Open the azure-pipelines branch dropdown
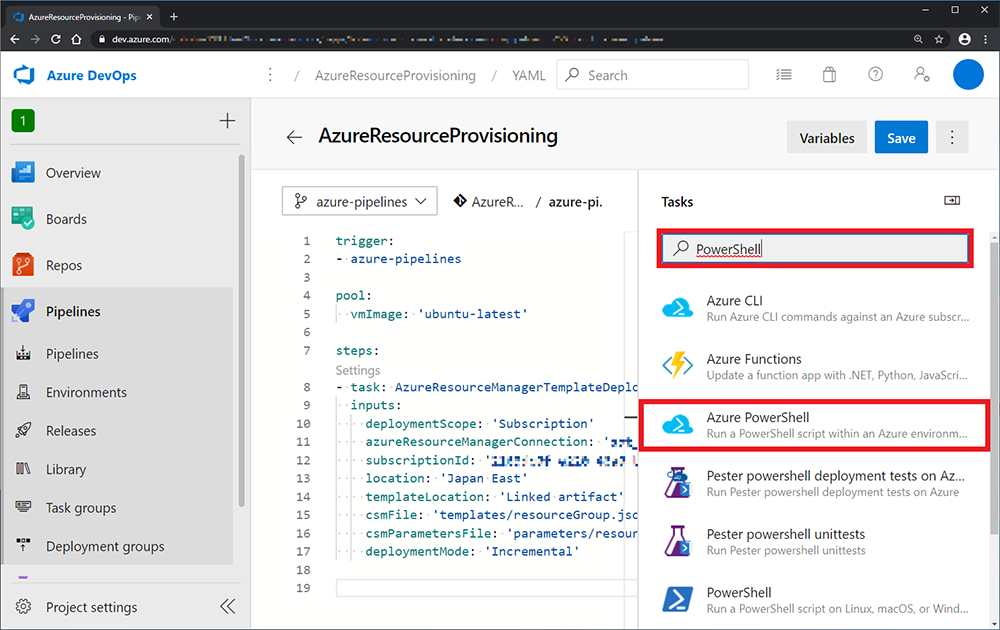 pos(360,201)
